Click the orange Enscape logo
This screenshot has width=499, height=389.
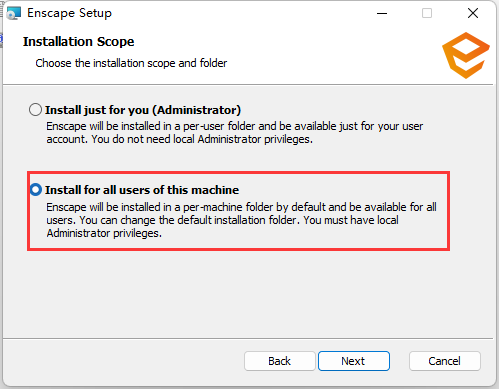[466, 55]
